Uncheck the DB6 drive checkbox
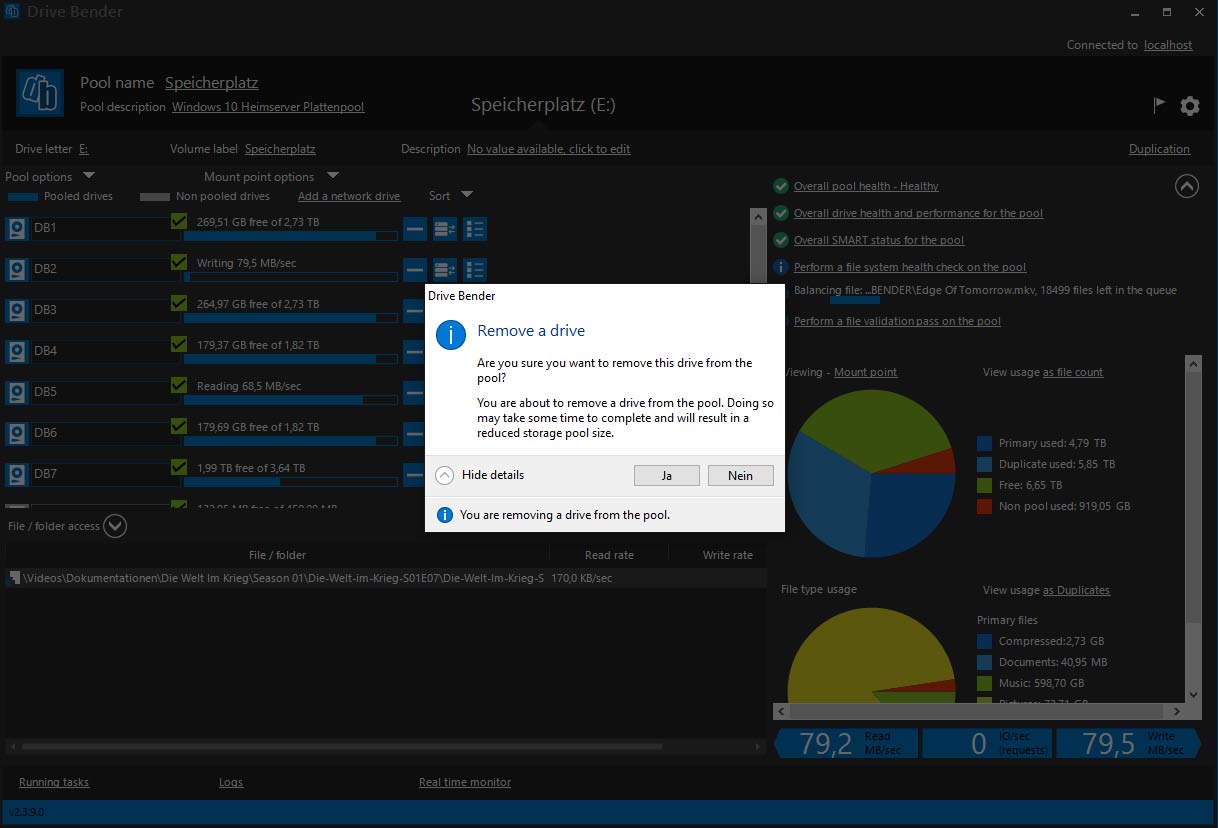Viewport: 1218px width, 828px height. click(179, 426)
